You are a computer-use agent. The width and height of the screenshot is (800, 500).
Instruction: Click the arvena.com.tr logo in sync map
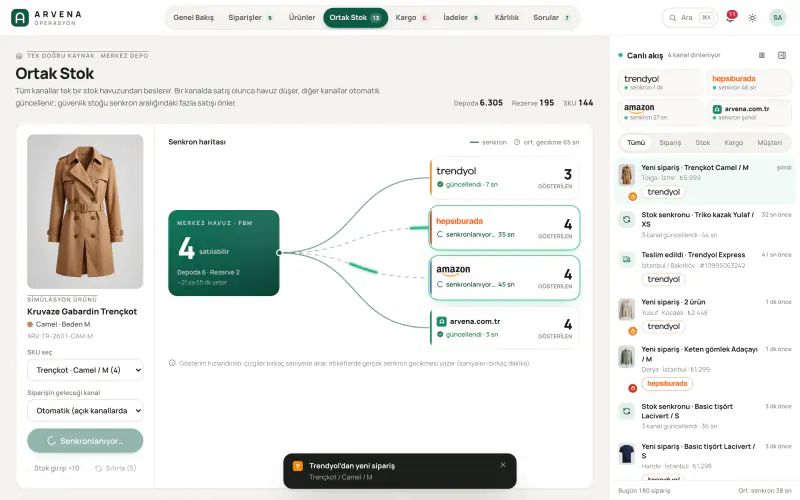tap(441, 322)
